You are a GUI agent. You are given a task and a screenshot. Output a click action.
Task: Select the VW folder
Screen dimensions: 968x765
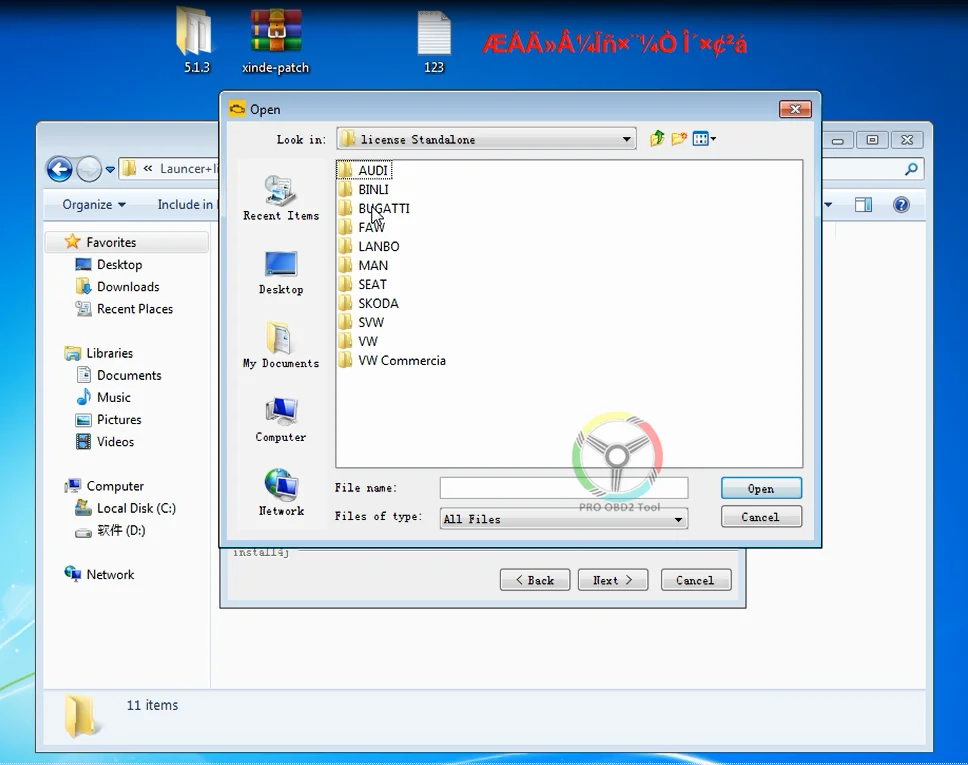point(358,341)
